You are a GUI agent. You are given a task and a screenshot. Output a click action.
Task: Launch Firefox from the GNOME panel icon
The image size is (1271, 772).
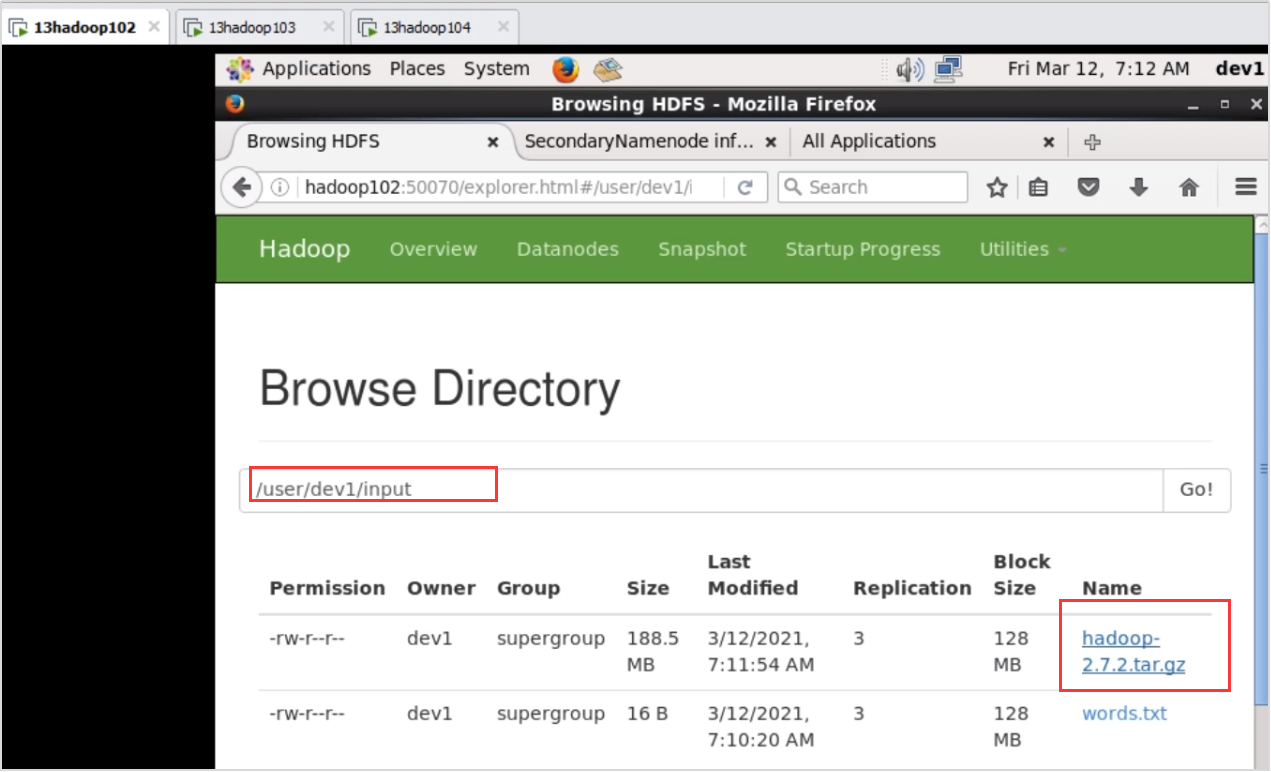pyautogui.click(x=565, y=69)
